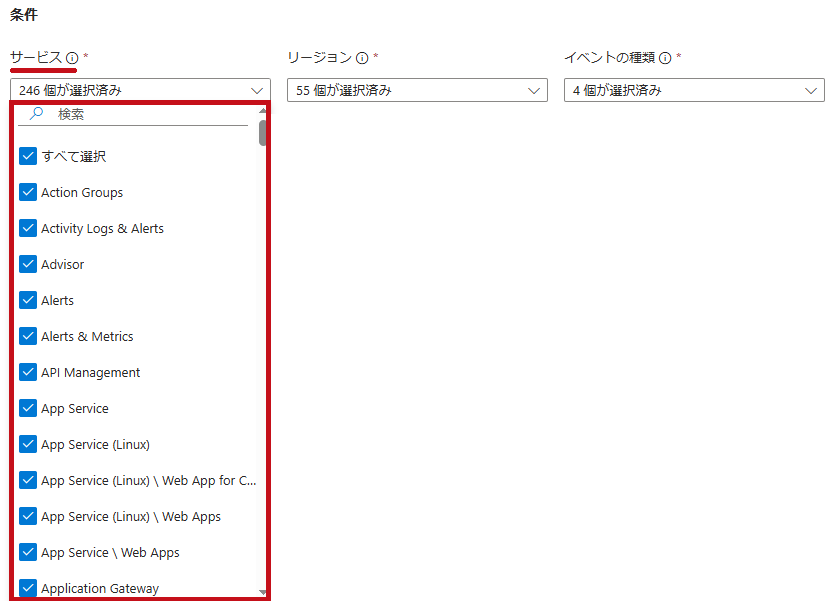Click the Alerts & Metrics label text

click(x=87, y=337)
